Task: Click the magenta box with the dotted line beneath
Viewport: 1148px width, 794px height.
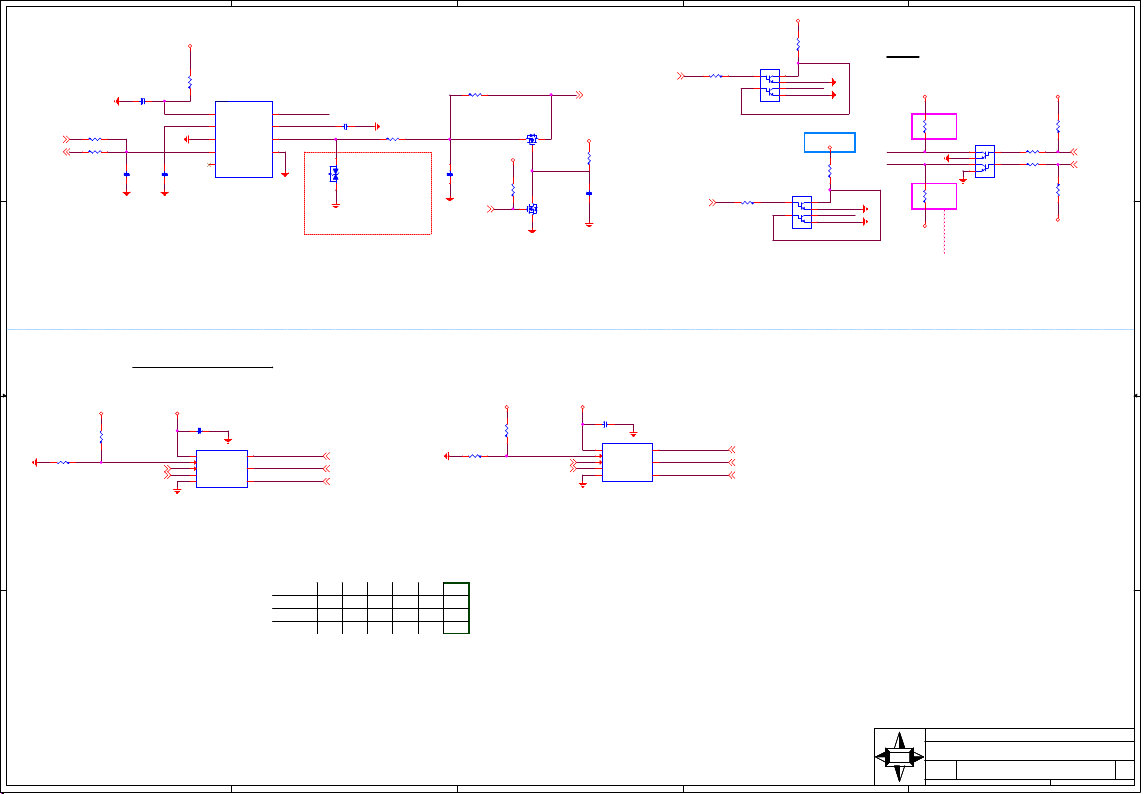Action: pos(933,196)
